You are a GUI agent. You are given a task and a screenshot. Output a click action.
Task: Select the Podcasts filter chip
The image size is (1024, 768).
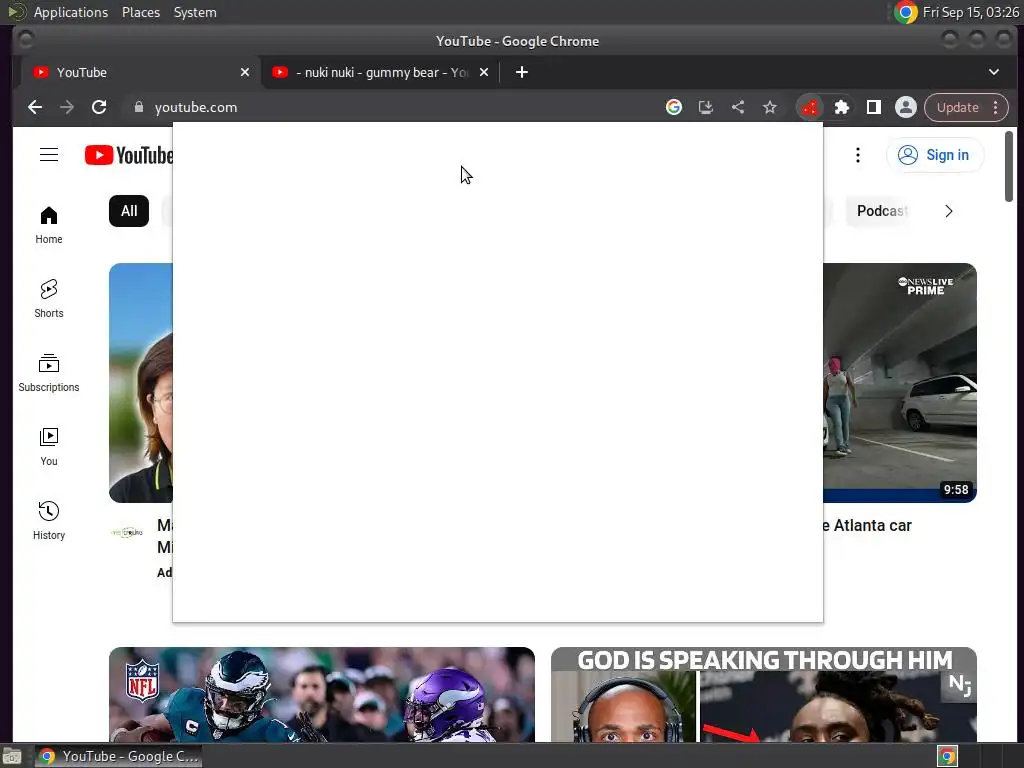pyautogui.click(x=880, y=211)
